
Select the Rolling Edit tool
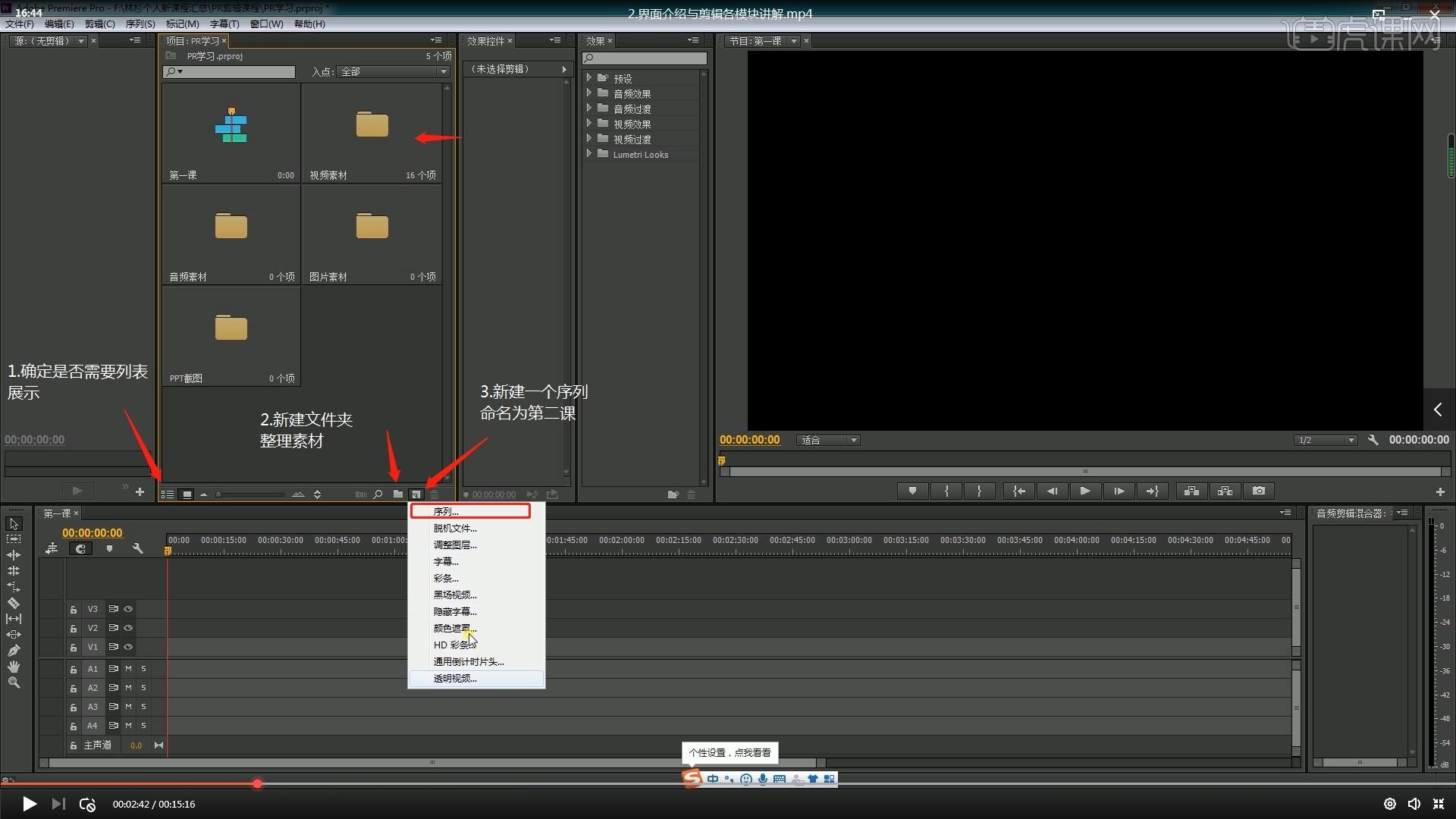pos(14,571)
